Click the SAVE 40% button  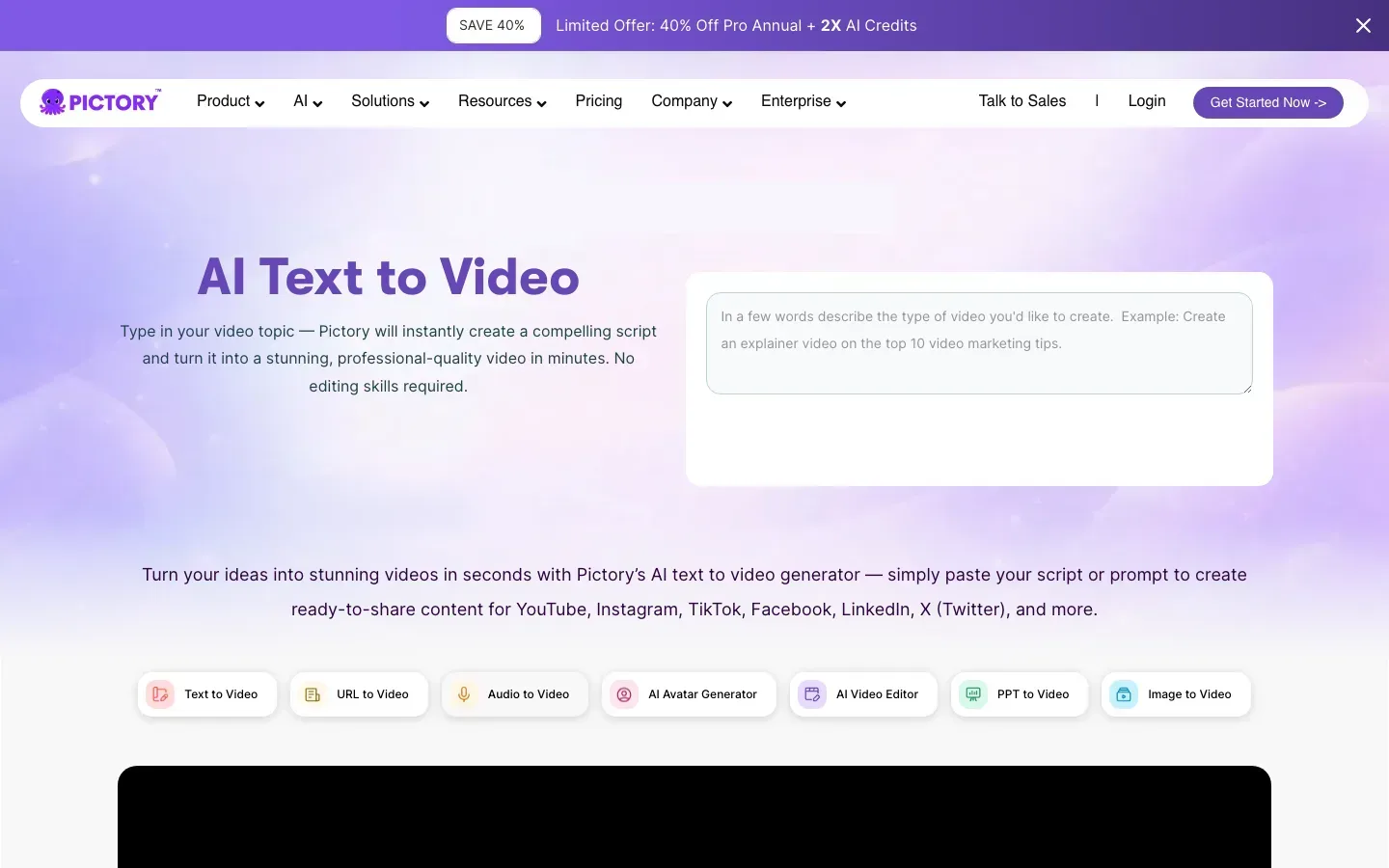point(493,26)
